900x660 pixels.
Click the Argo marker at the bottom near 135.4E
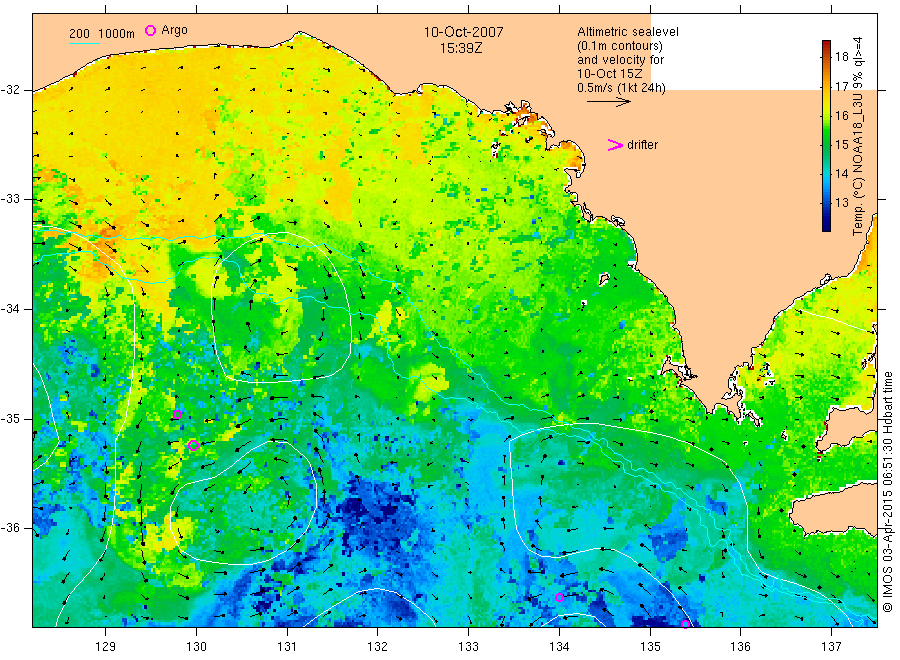pos(685,624)
